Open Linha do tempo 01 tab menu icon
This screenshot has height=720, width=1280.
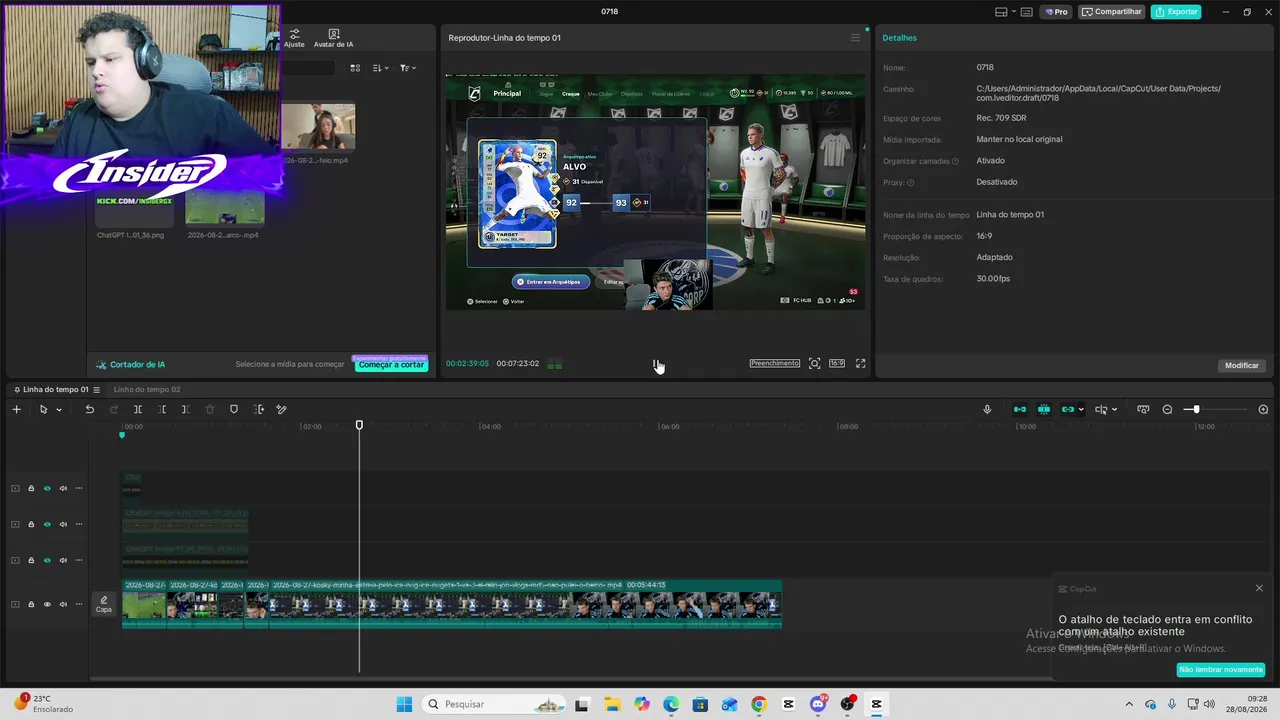95,389
